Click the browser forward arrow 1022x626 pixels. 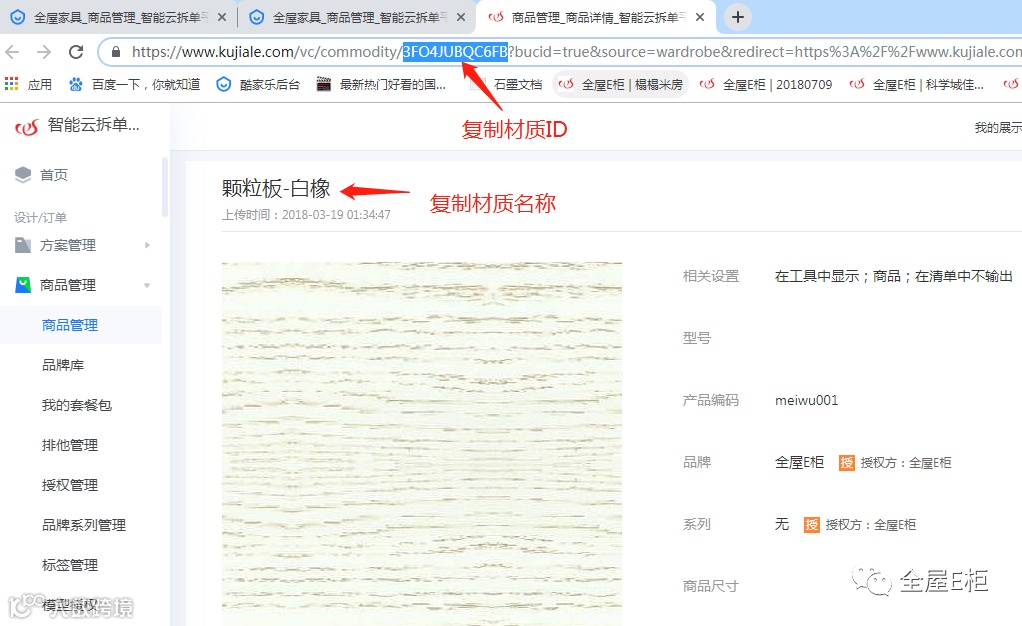click(x=44, y=52)
